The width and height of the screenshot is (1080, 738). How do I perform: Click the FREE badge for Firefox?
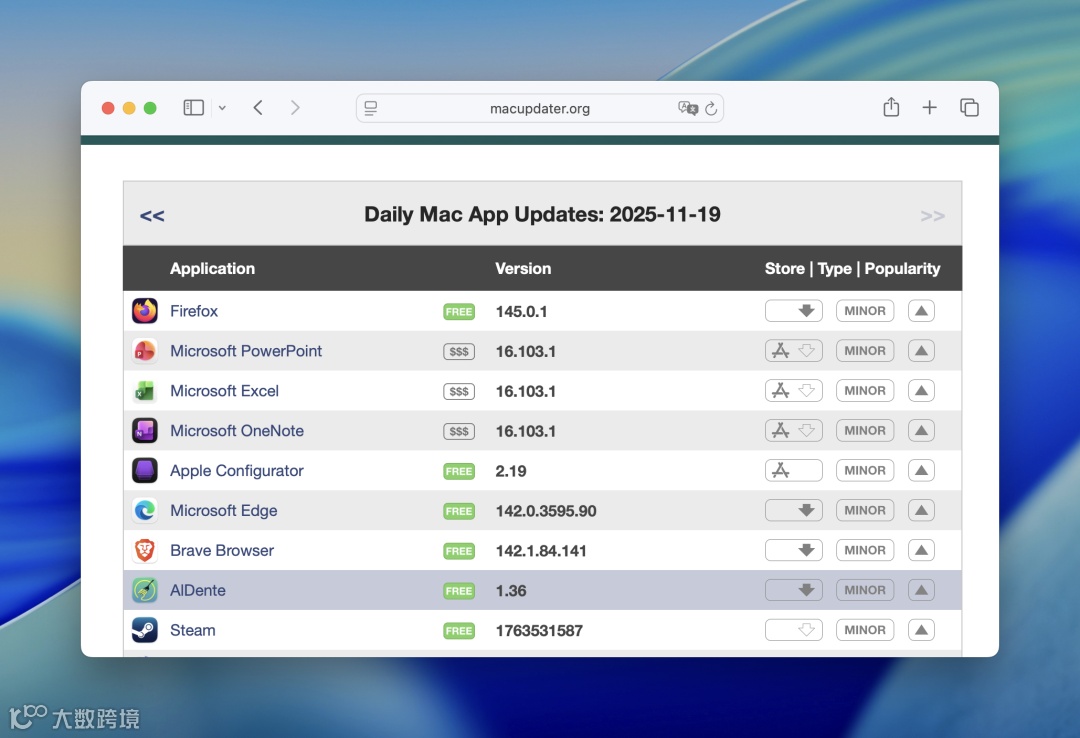459,311
